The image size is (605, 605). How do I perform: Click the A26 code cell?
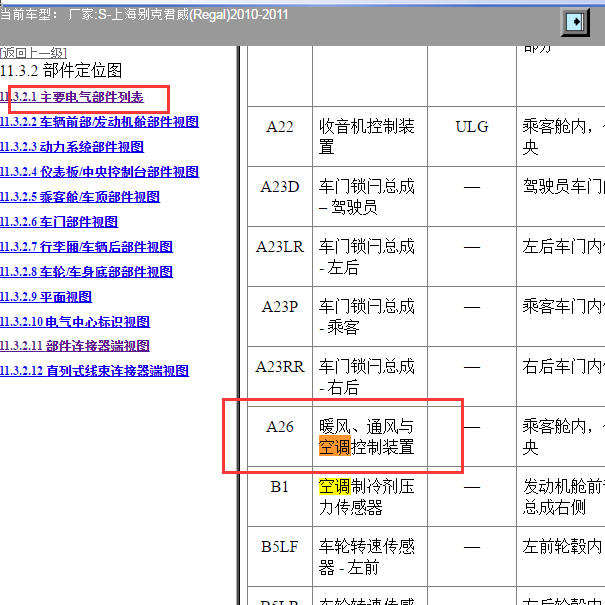(x=280, y=437)
